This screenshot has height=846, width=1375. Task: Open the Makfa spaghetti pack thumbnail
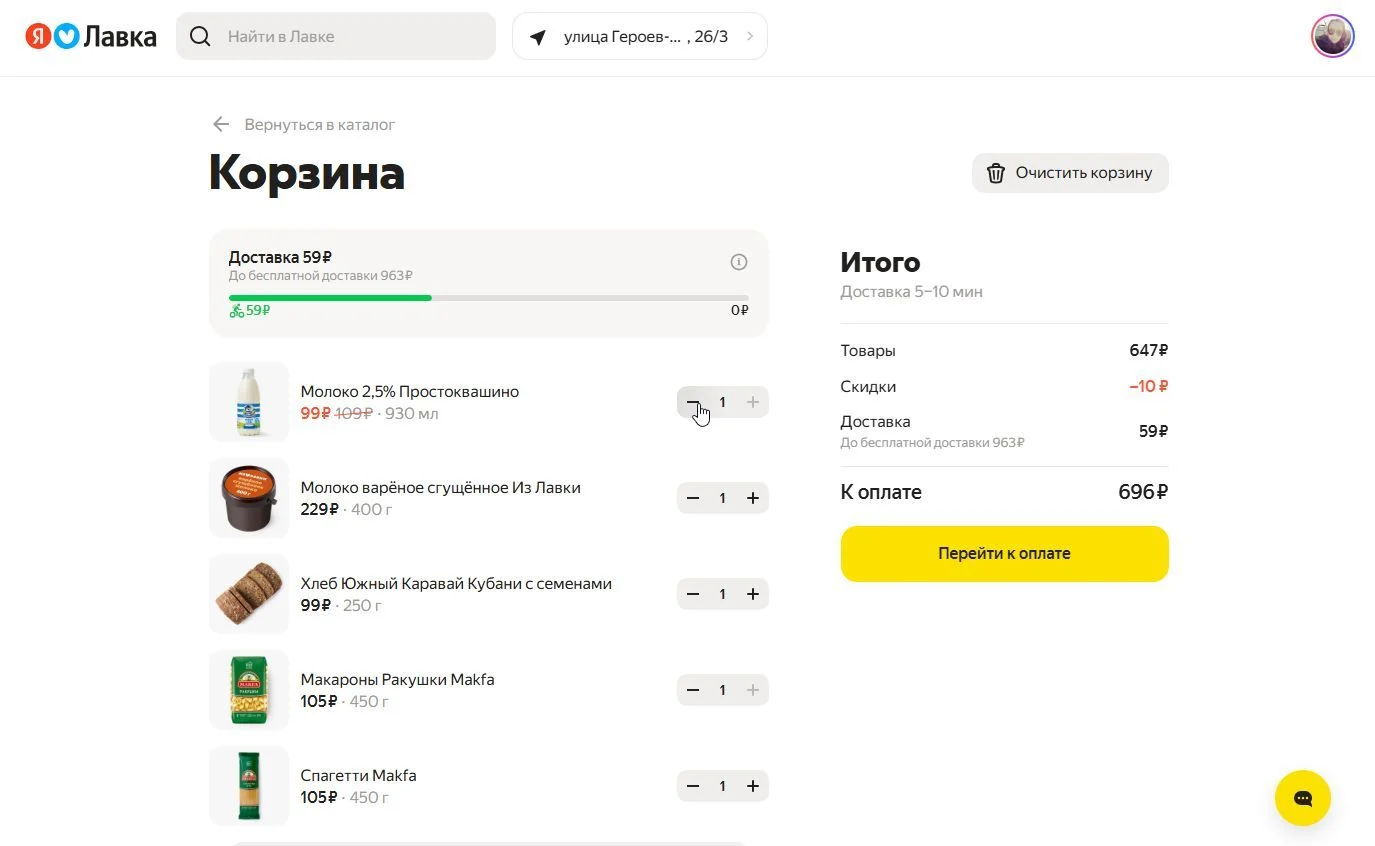pyautogui.click(x=249, y=786)
